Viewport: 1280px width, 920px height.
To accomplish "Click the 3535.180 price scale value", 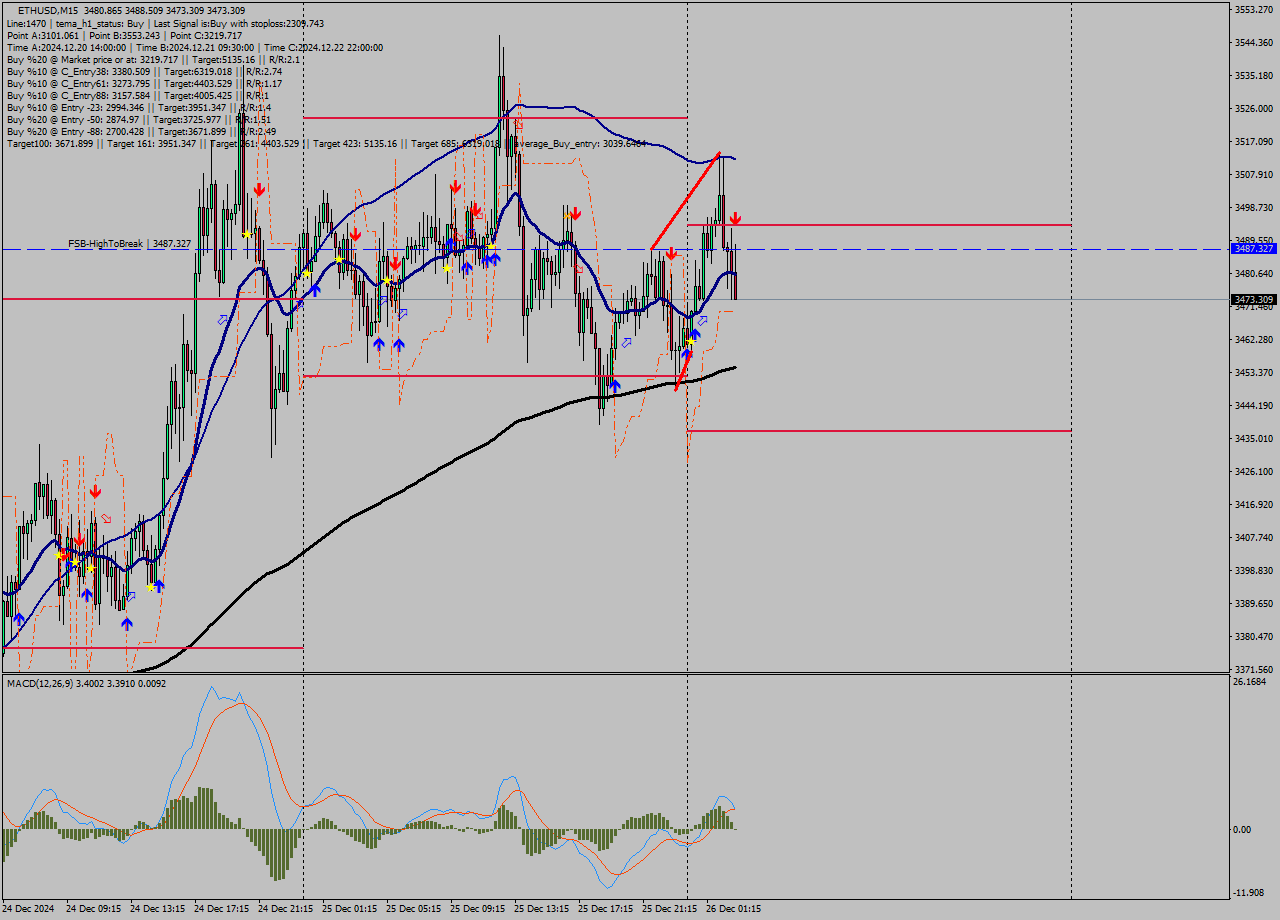I will [x=1254, y=75].
